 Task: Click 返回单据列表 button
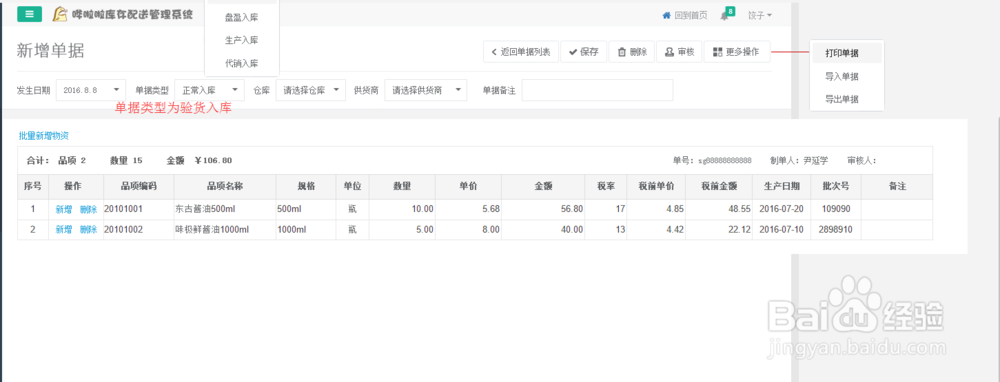click(521, 52)
